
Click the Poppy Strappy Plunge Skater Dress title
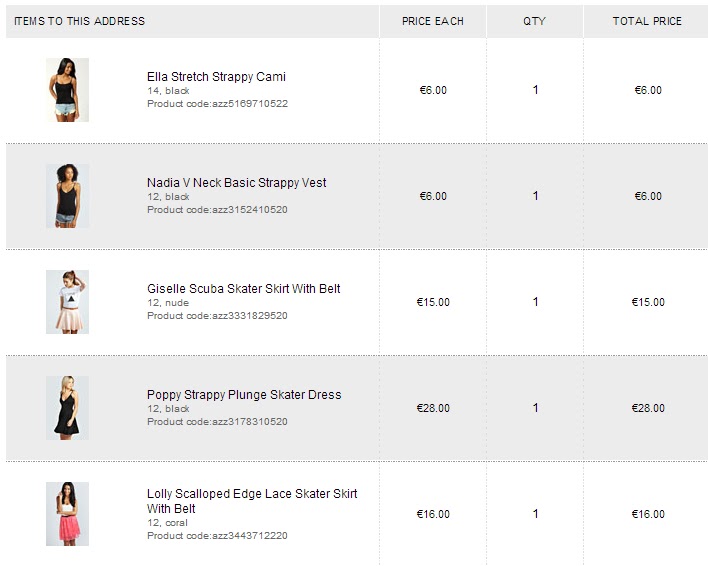click(x=244, y=395)
